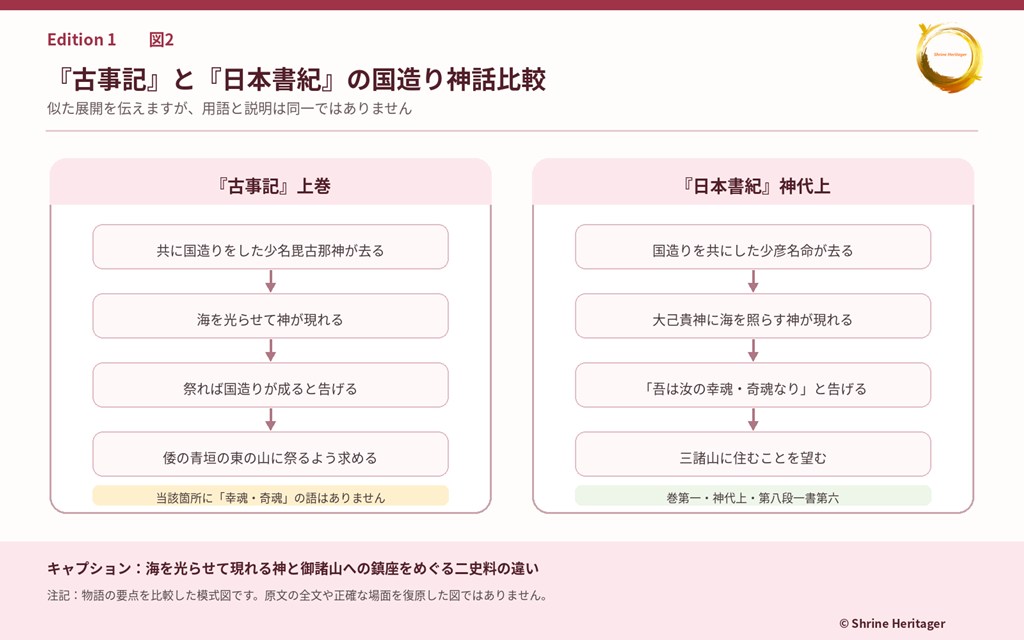Click the green label 巻第一・神代上・第八段一書第六
Viewport: 1024px width, 640px height.
pos(753,496)
